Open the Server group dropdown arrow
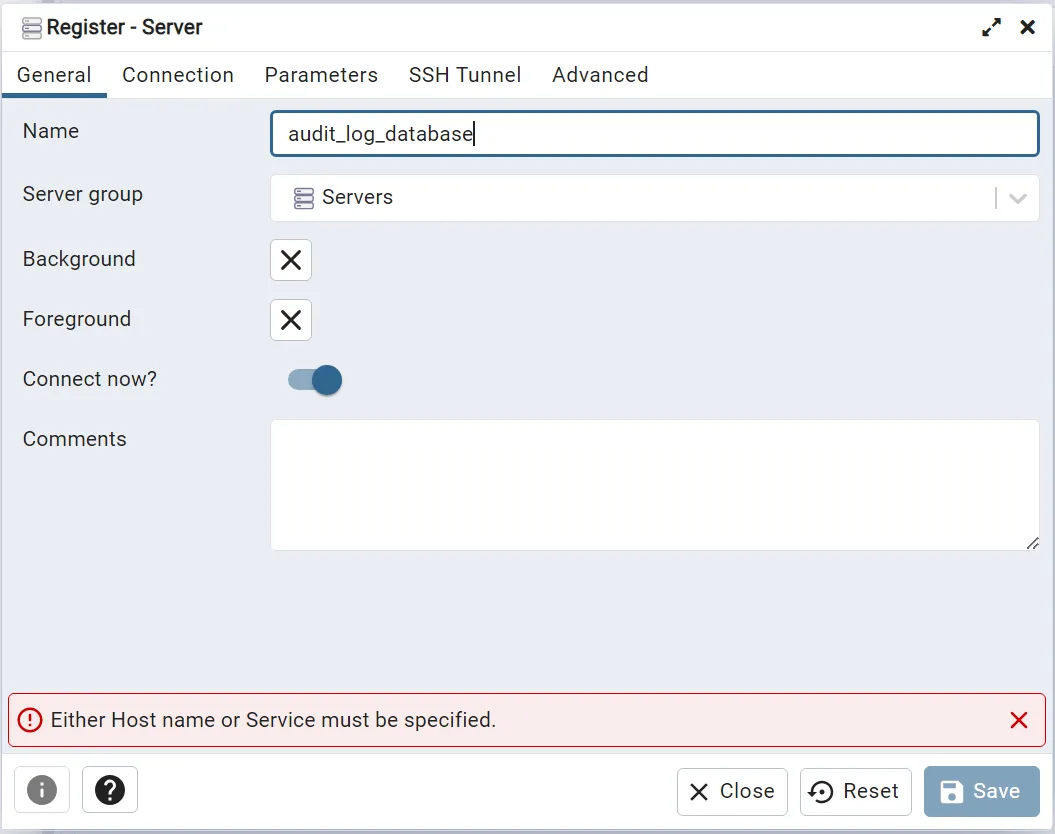 1018,198
